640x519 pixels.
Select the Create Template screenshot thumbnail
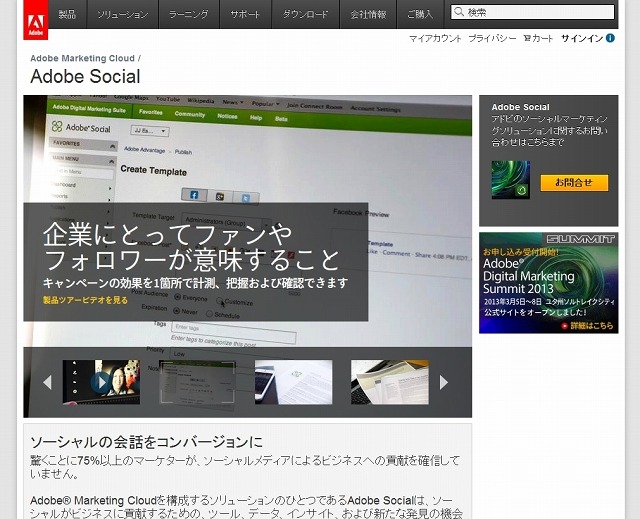coord(197,382)
